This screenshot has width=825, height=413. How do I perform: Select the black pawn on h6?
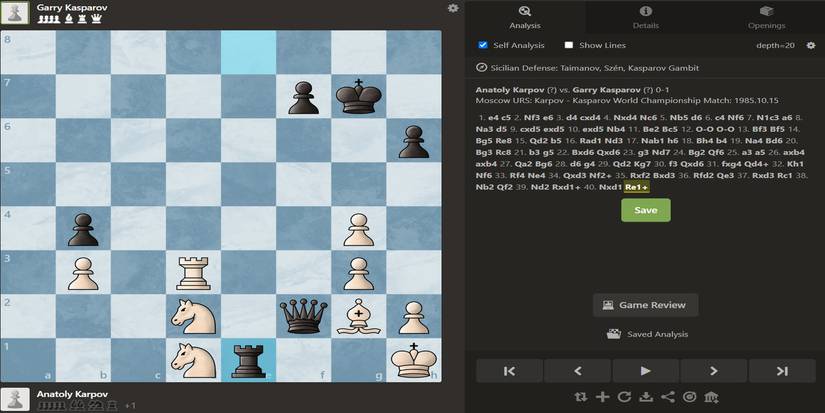tap(414, 140)
